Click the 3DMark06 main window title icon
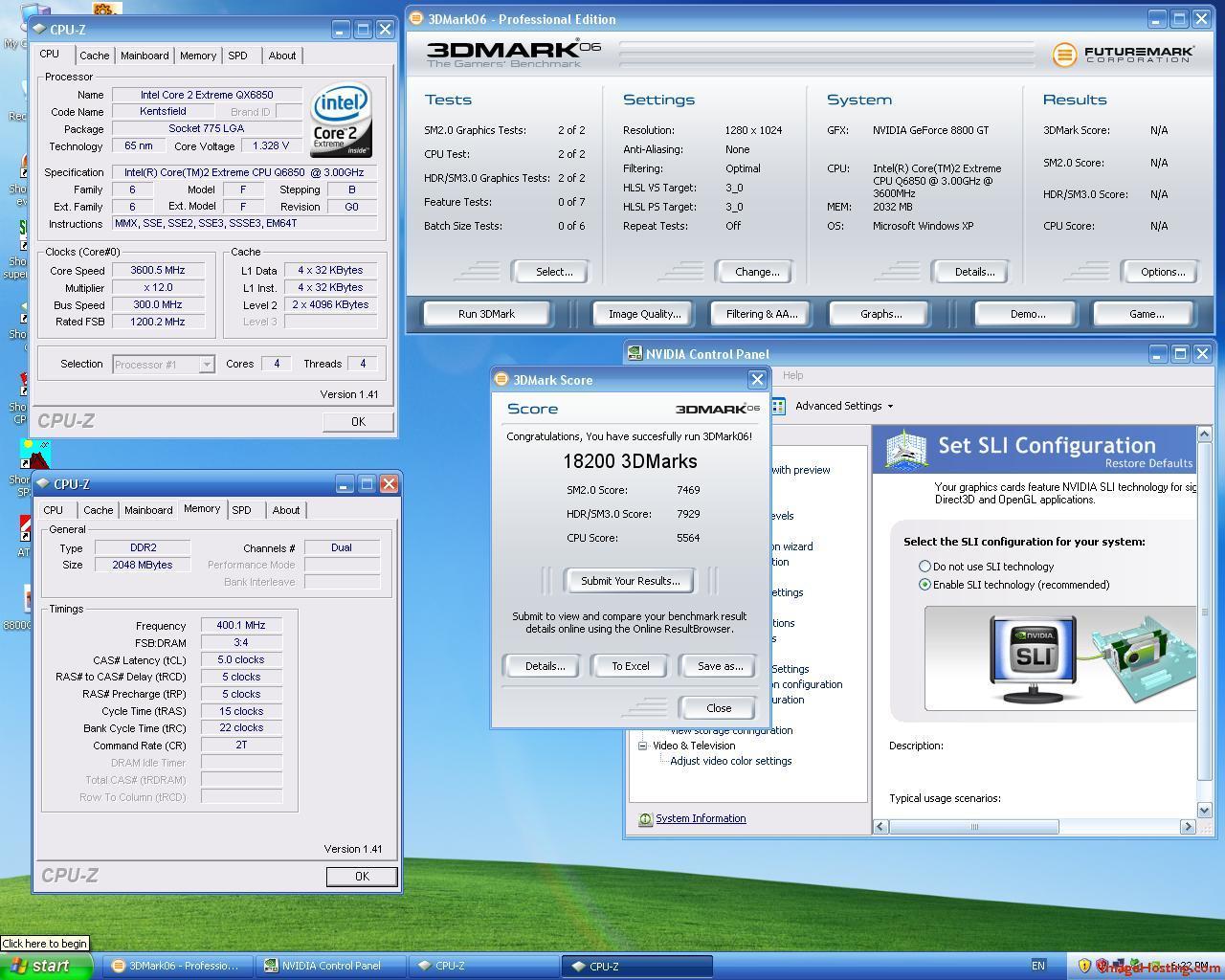 pyautogui.click(x=415, y=19)
